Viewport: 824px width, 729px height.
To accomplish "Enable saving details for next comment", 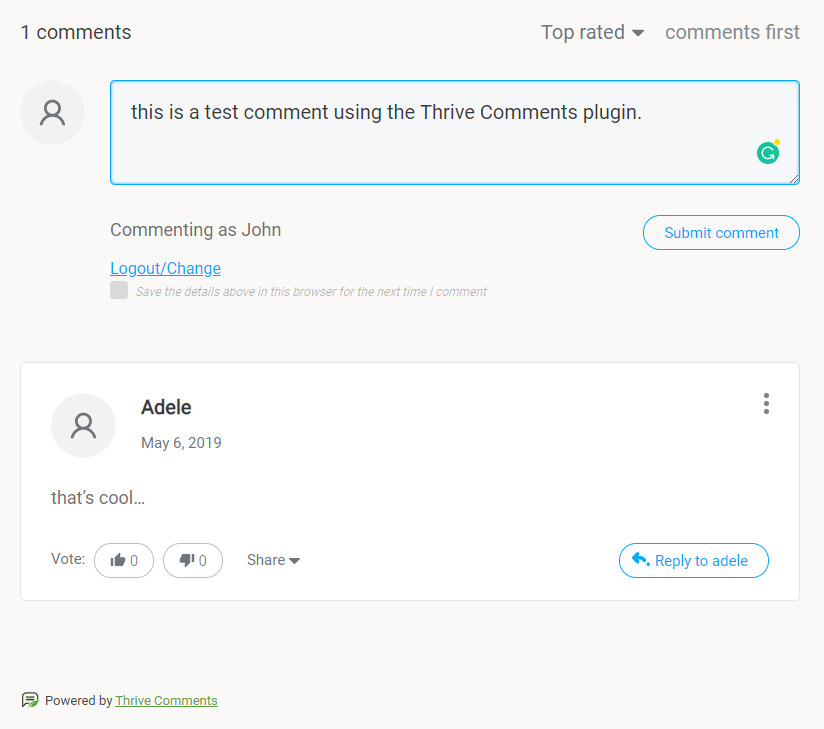I will pos(119,289).
